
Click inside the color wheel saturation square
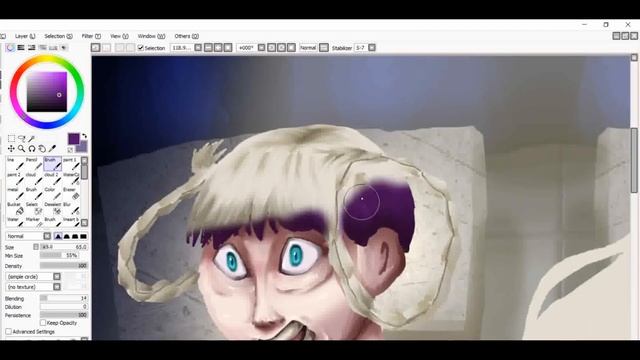pos(47,92)
